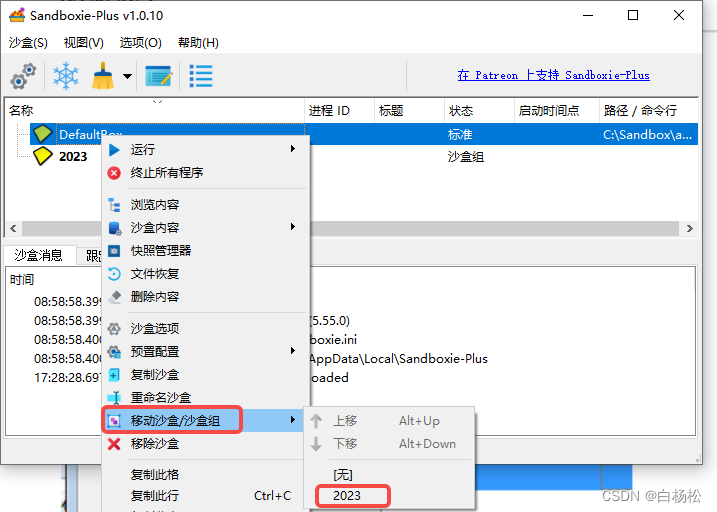
Task: Choose 删除内容 in the context menu
Action: click(205, 297)
